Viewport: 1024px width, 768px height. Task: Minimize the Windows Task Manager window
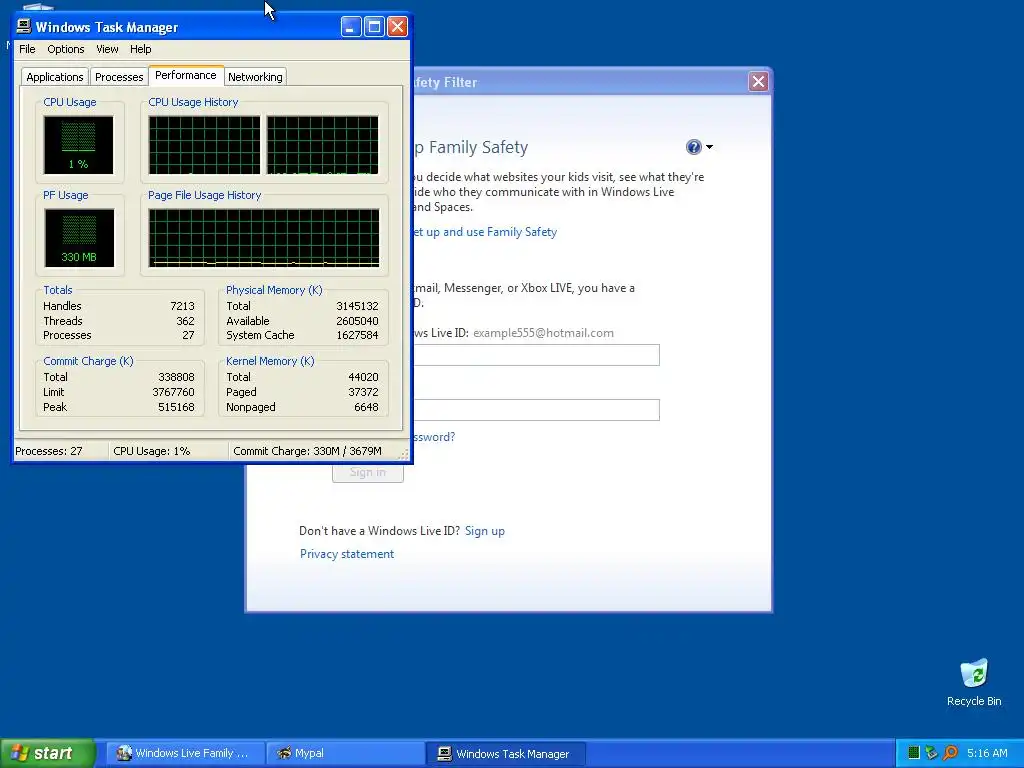coord(351,27)
